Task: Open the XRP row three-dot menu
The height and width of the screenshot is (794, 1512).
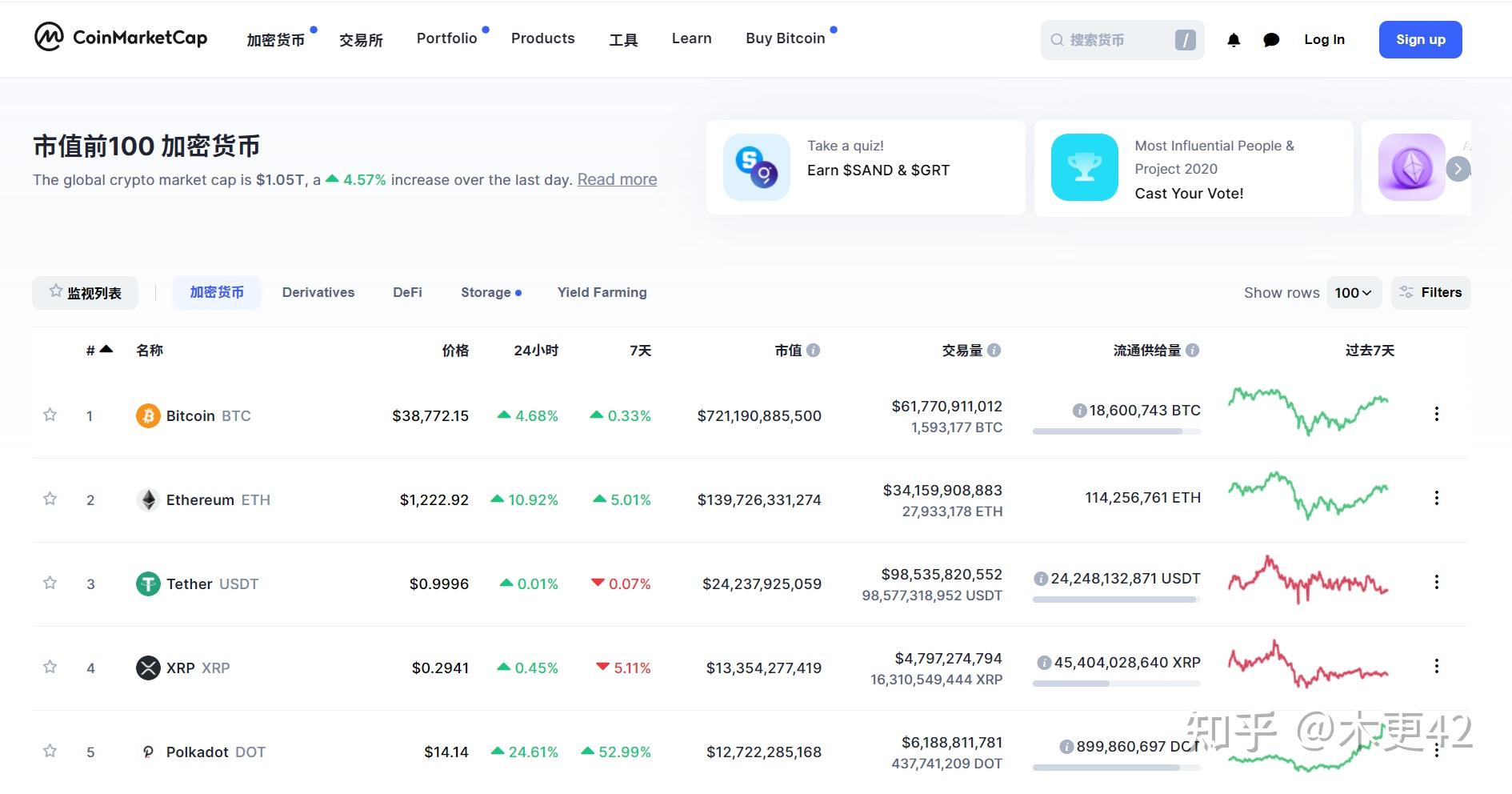Action: (1437, 666)
